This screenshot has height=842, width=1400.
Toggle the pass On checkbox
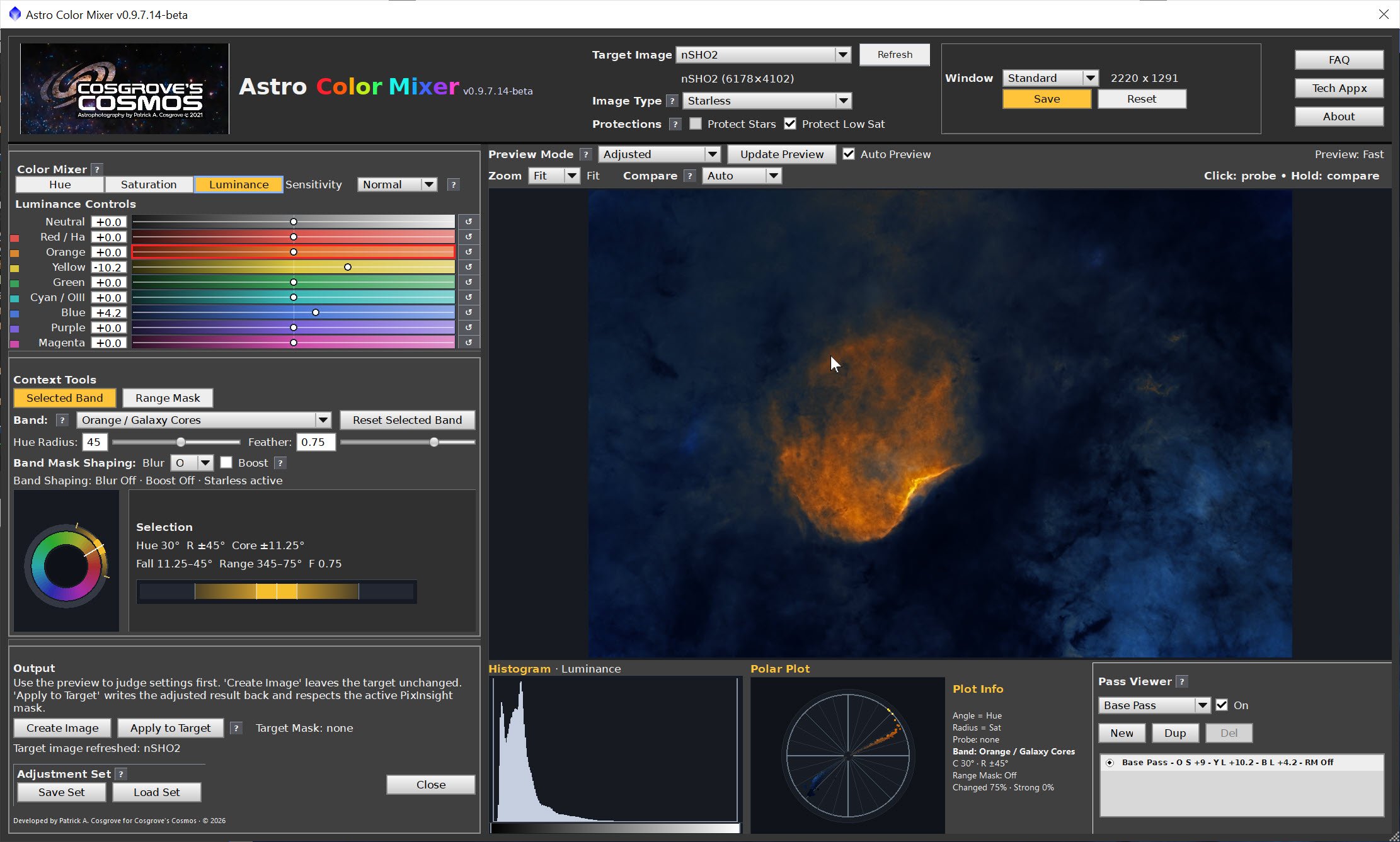click(x=1222, y=705)
